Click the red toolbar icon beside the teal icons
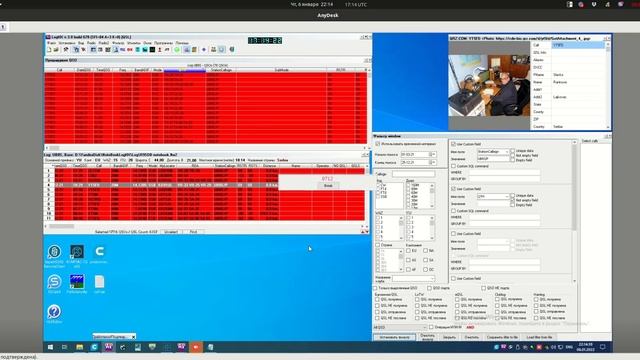The image size is (640, 360). [130, 49]
